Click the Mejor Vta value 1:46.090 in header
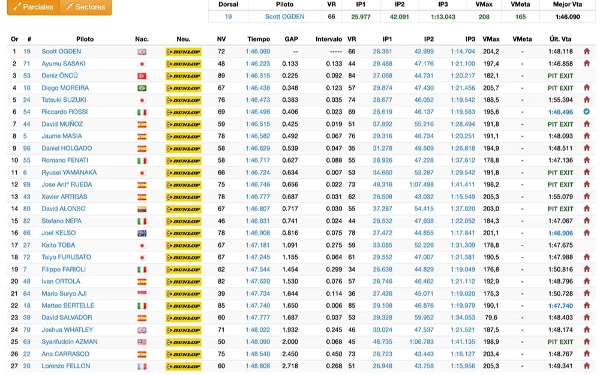Screen dimensions: 600x375 tap(567, 17)
